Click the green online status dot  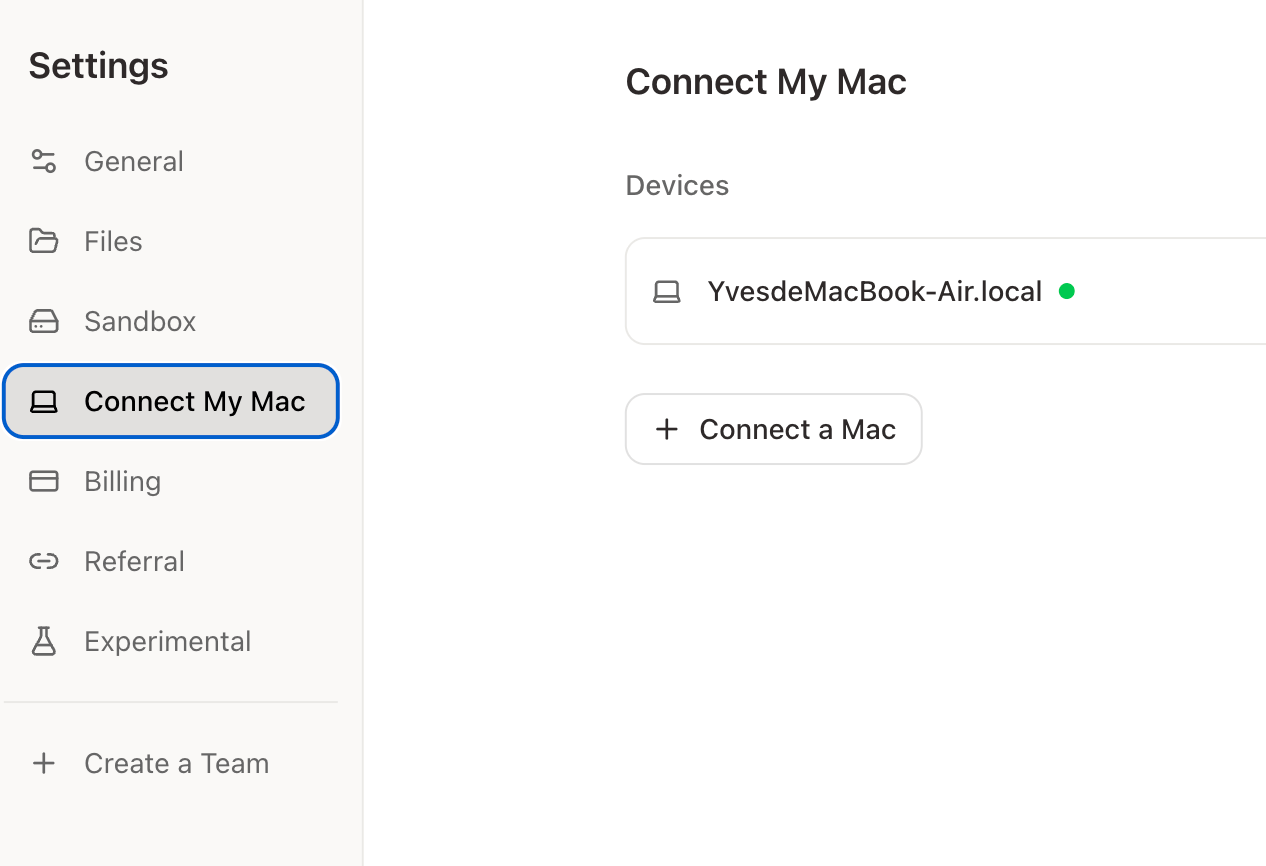point(1067,291)
